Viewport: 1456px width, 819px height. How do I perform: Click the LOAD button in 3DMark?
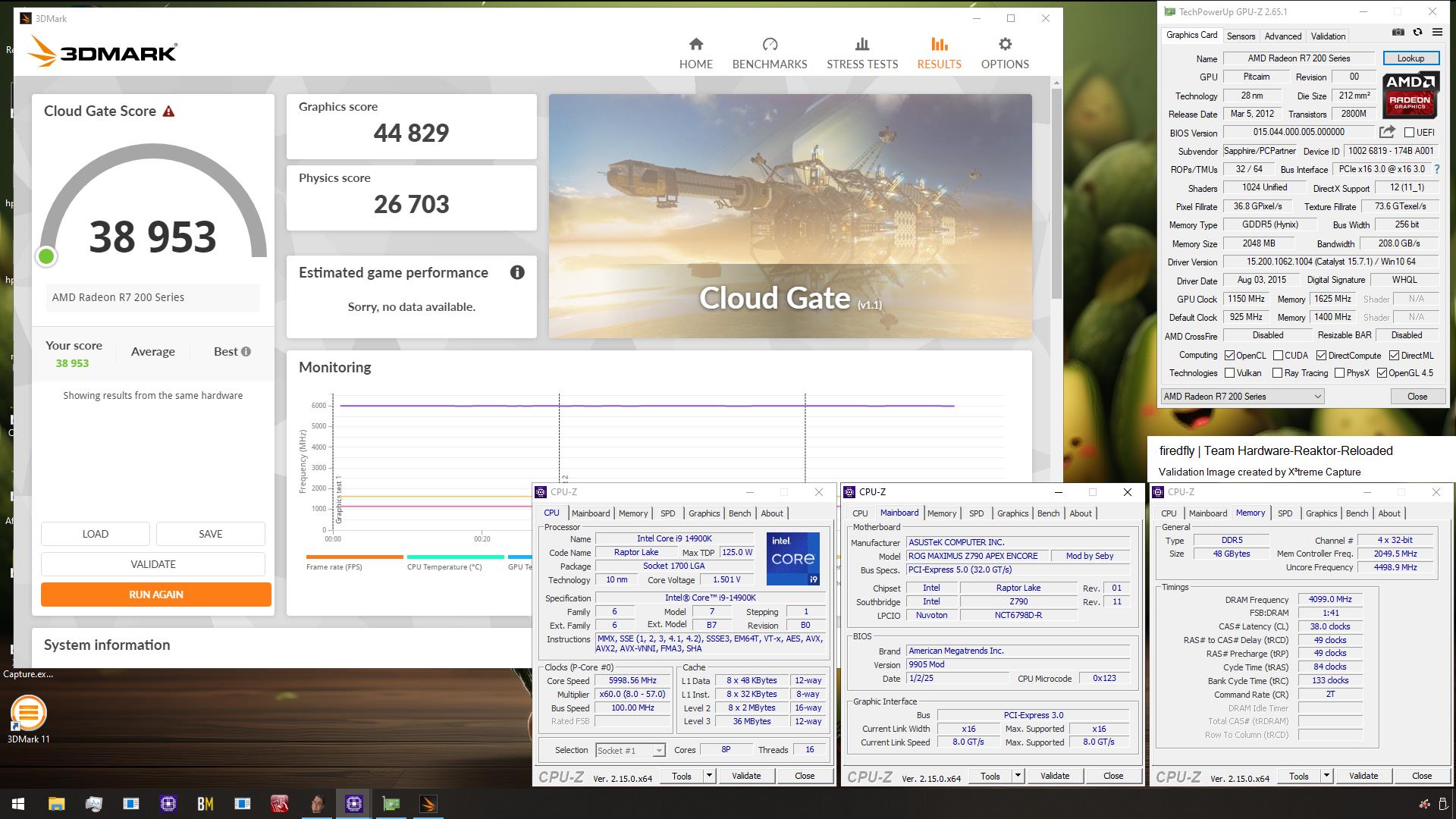(95, 534)
